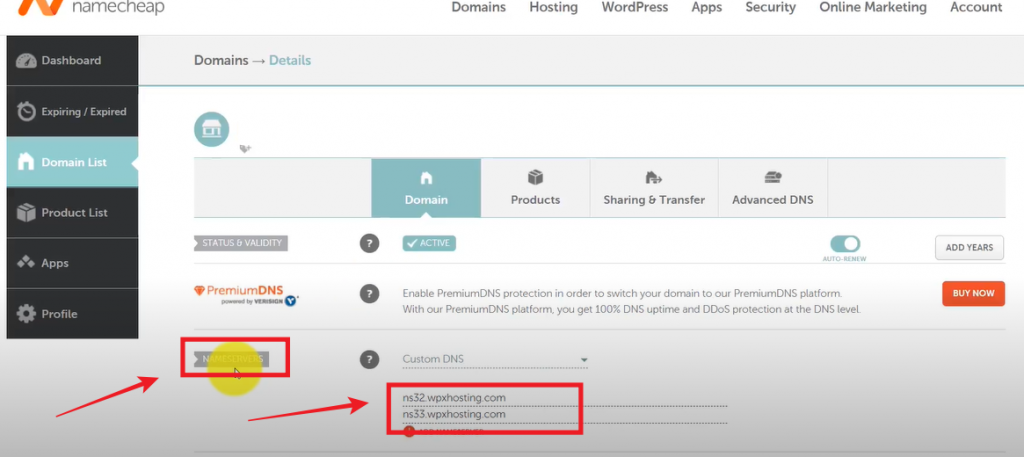Screen dimensions: 1024x457
Task: Click the PremiumDNS diamond logo
Action: (200, 291)
